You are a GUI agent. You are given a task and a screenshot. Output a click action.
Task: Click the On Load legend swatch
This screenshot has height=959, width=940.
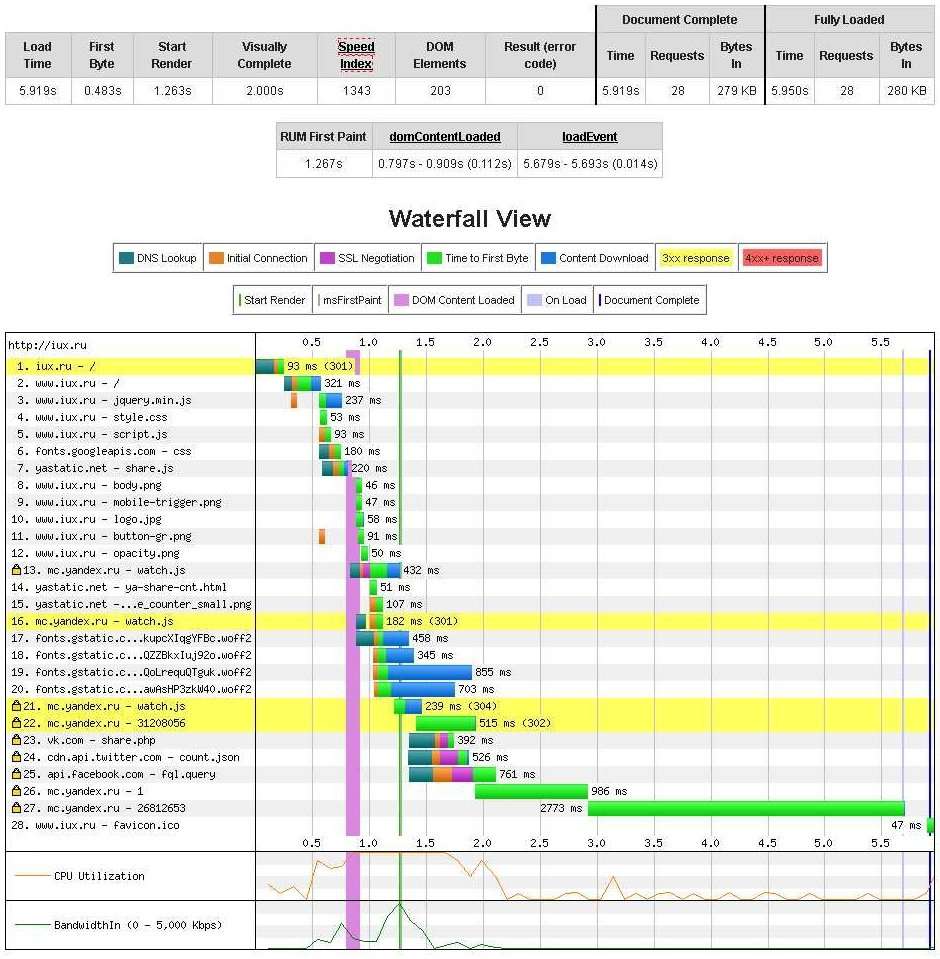pos(535,300)
